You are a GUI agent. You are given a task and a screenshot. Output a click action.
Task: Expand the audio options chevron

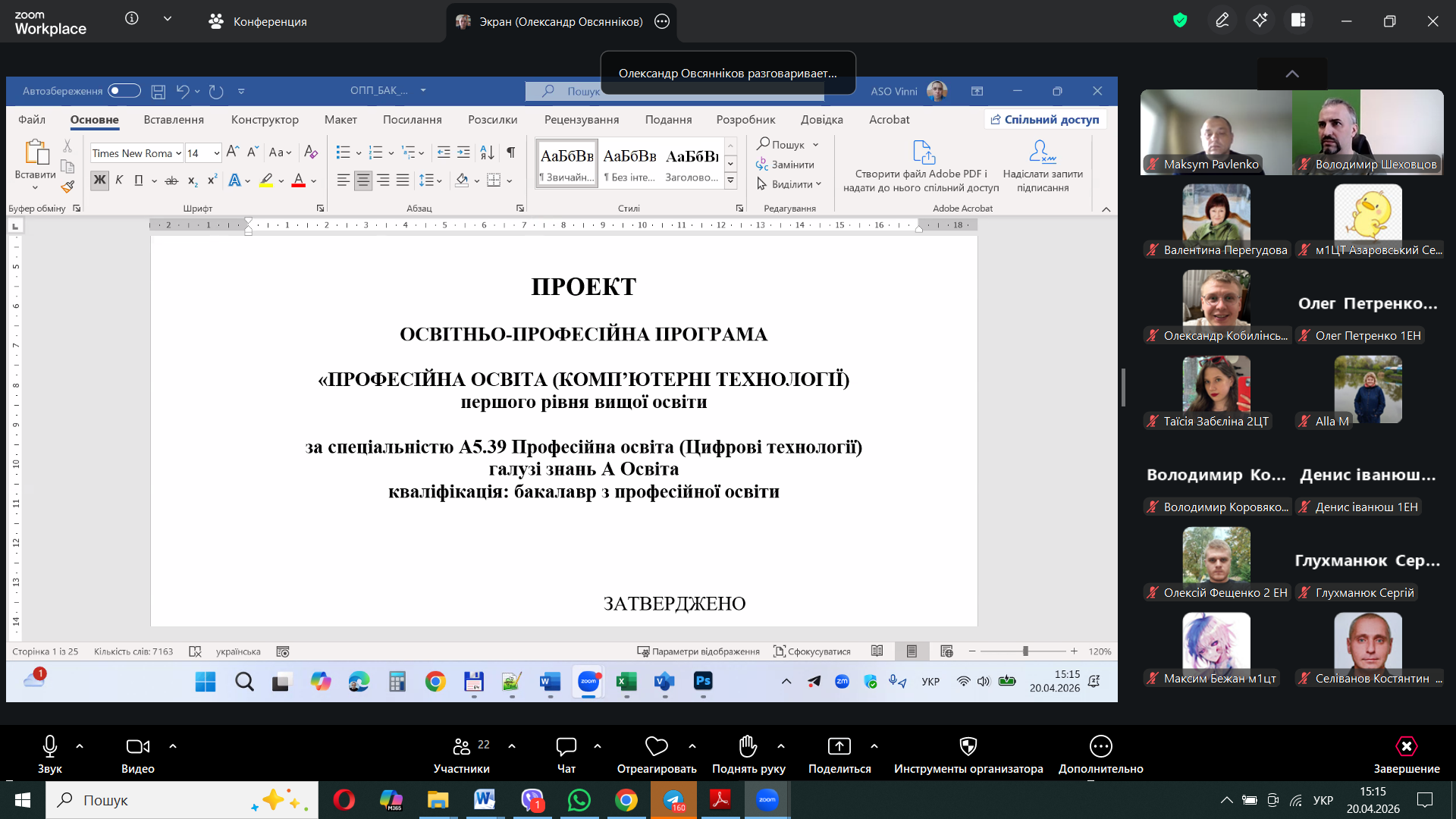pos(80,747)
